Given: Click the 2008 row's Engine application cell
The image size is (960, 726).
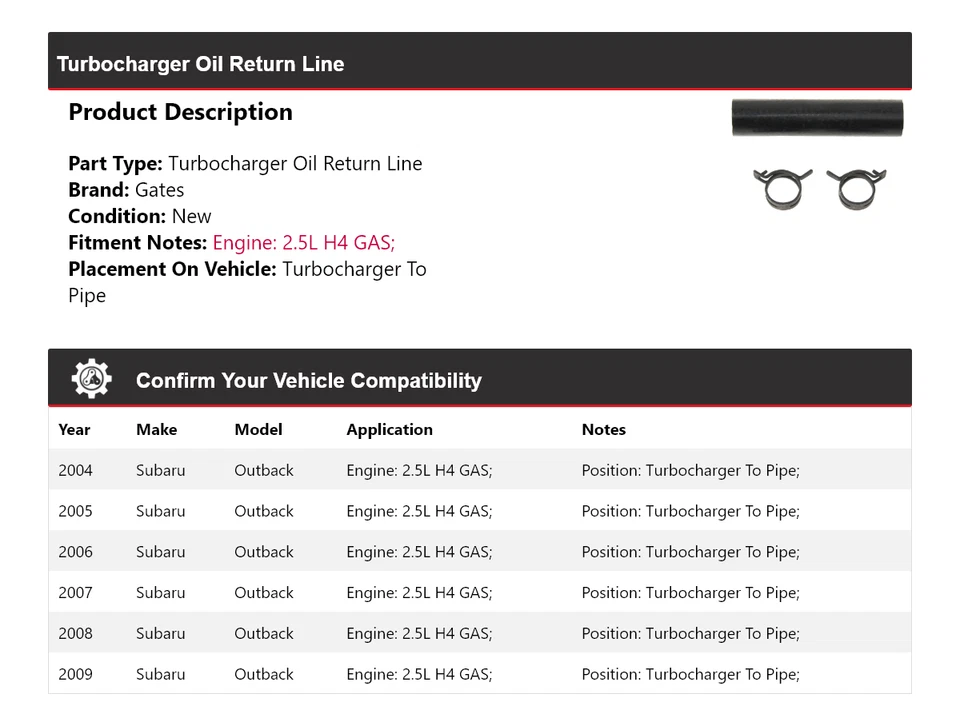Looking at the screenshot, I should click(x=419, y=633).
